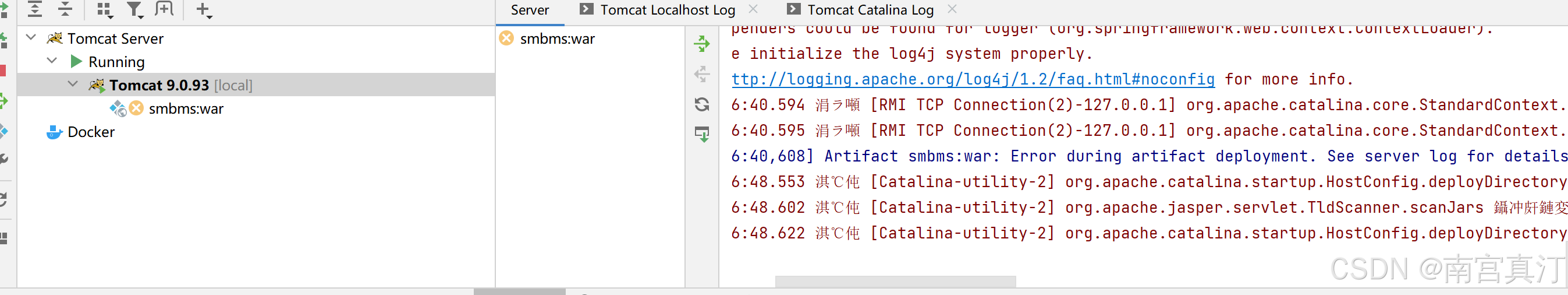This screenshot has width=1568, height=295.
Task: Switch to the Server tab
Action: tap(530, 10)
